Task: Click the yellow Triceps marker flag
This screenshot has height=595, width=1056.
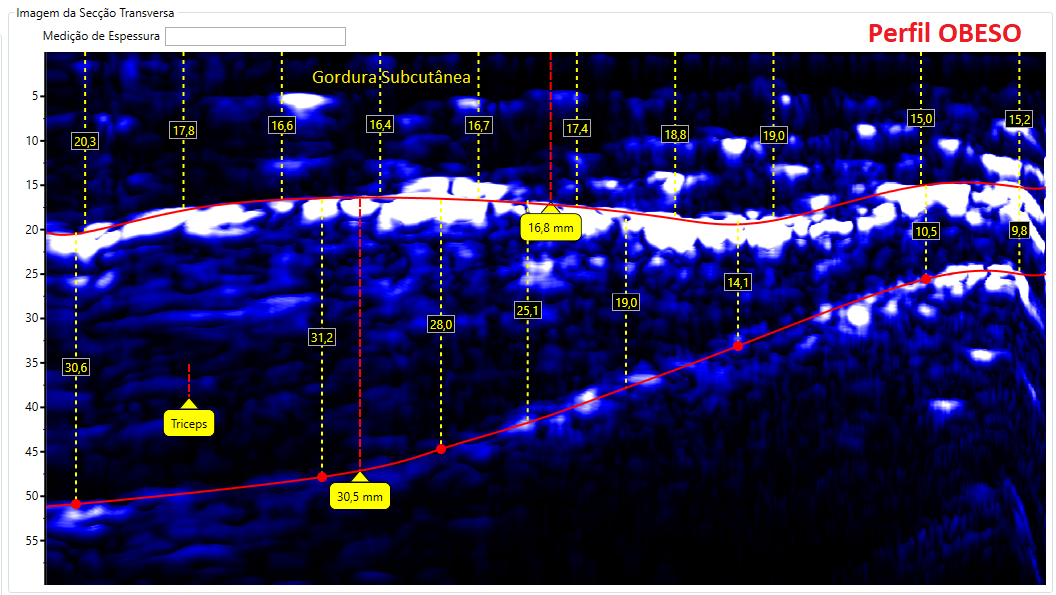Action: (189, 423)
